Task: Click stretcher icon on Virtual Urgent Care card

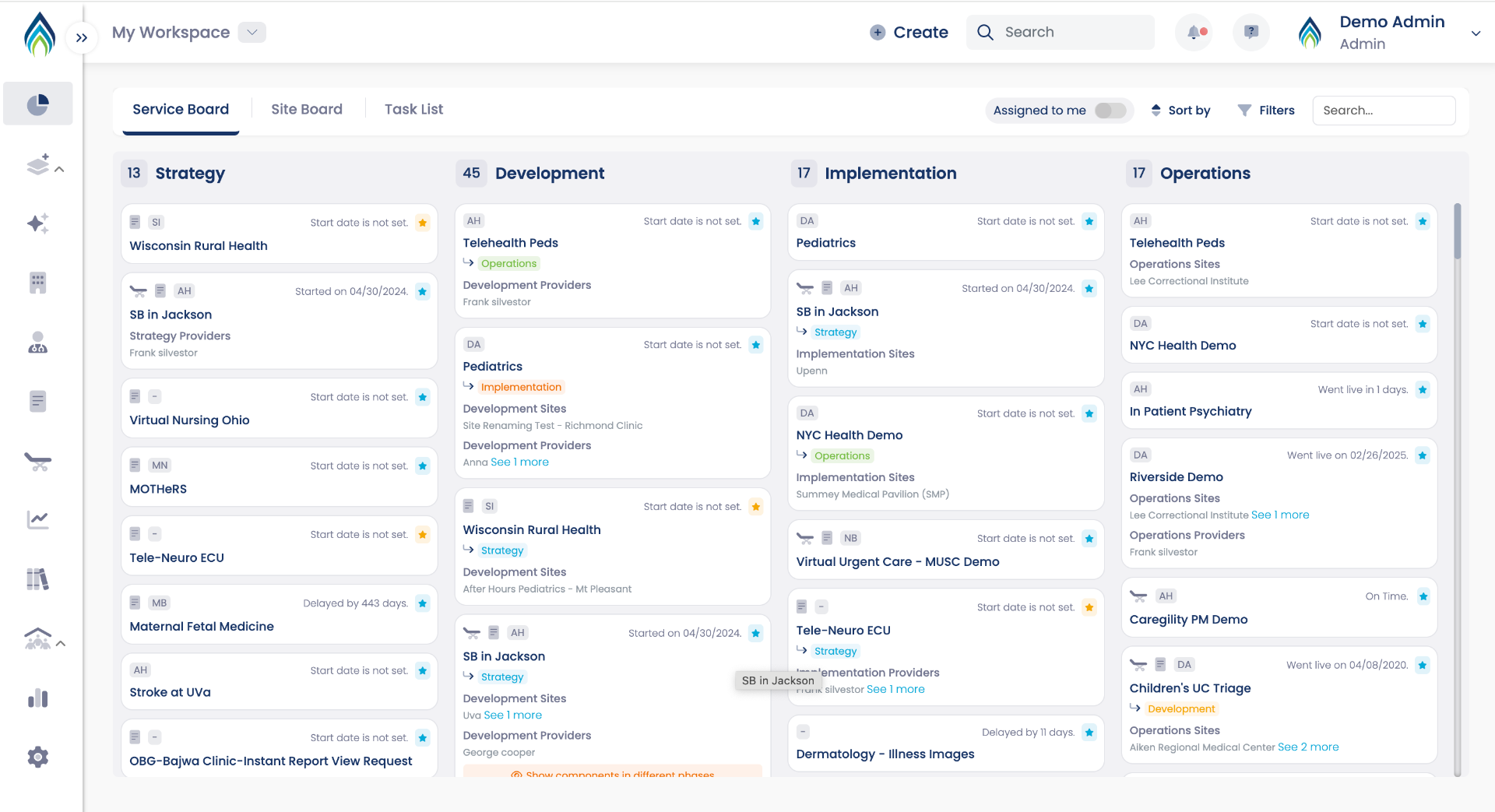Action: (x=805, y=538)
